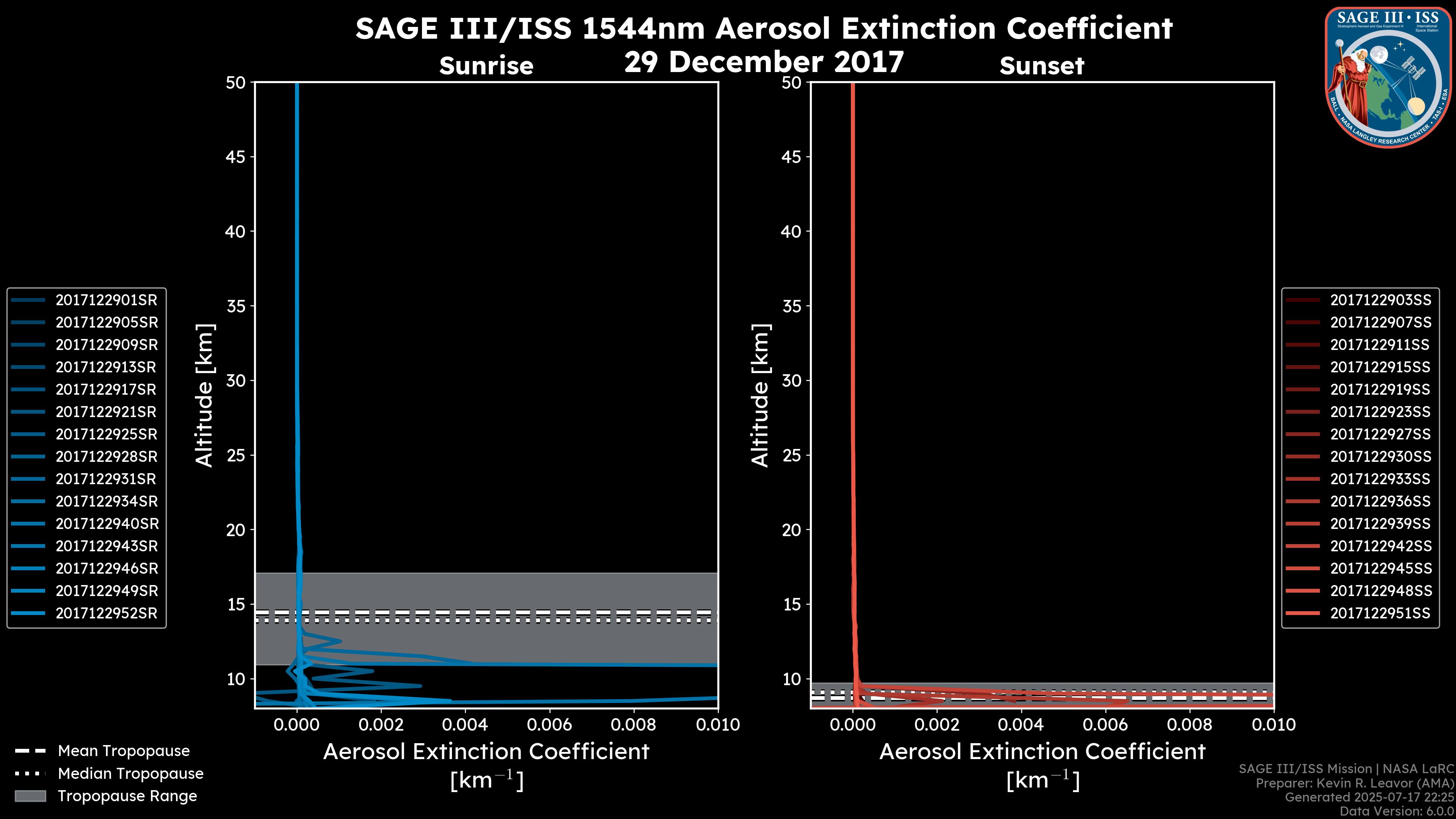This screenshot has width=1456, height=819.
Task: Click the 1544nm Aerosol Extinction main title
Action: (764, 28)
